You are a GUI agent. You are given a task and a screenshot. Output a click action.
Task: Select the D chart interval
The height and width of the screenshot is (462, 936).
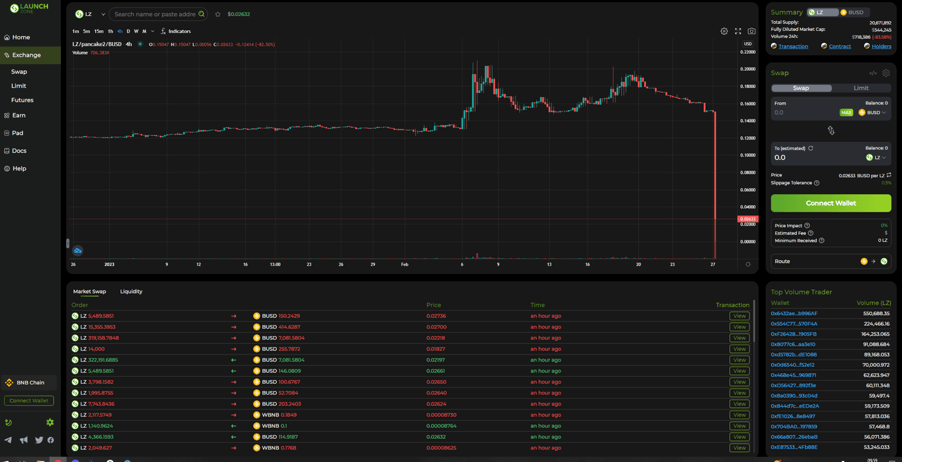click(x=128, y=31)
